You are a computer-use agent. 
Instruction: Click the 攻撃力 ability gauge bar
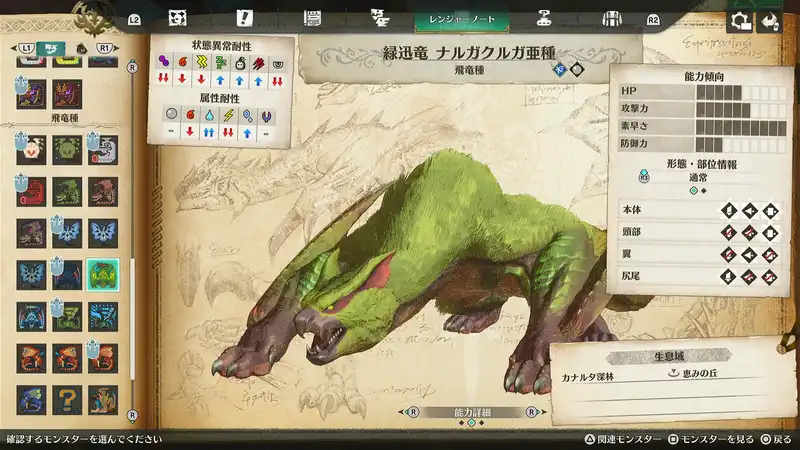pos(741,110)
